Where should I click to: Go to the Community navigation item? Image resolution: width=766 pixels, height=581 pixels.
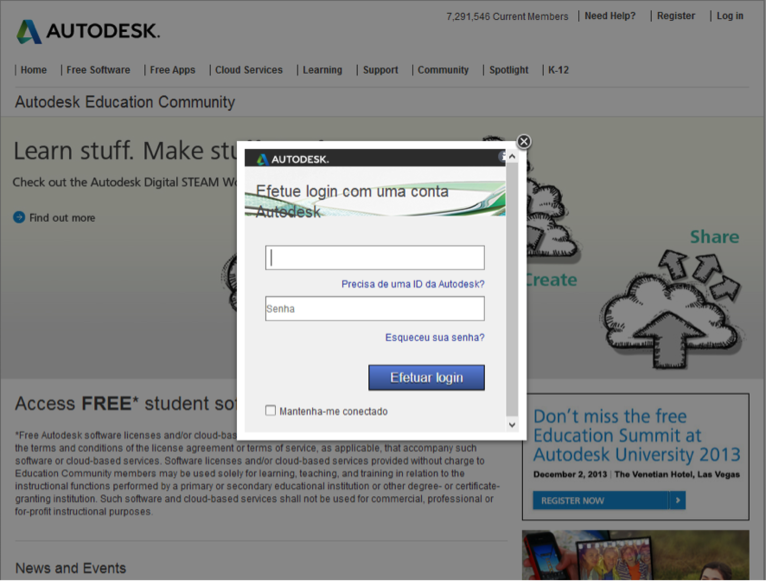click(443, 70)
